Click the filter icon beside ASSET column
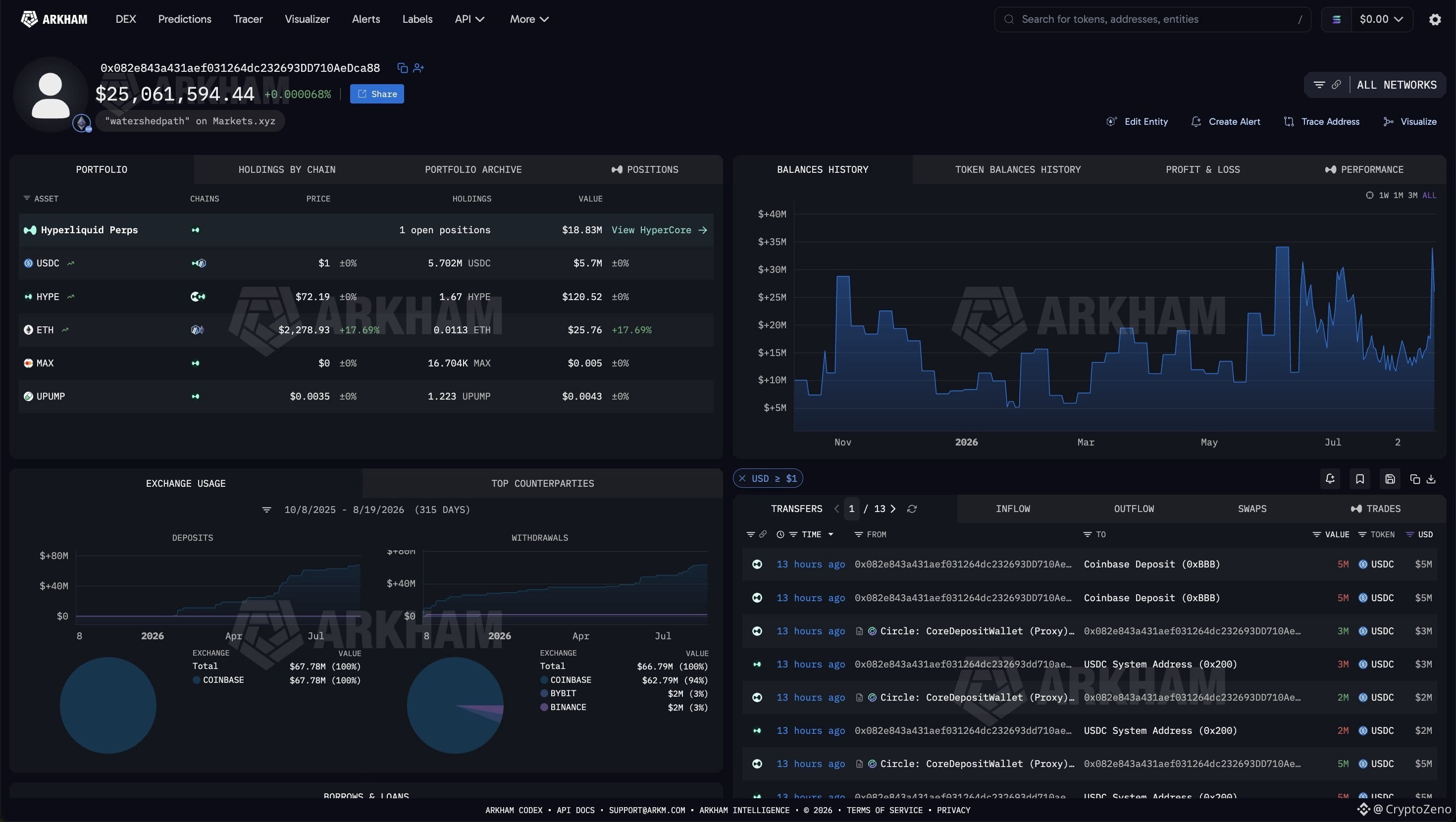This screenshot has width=1456, height=822. [27, 198]
